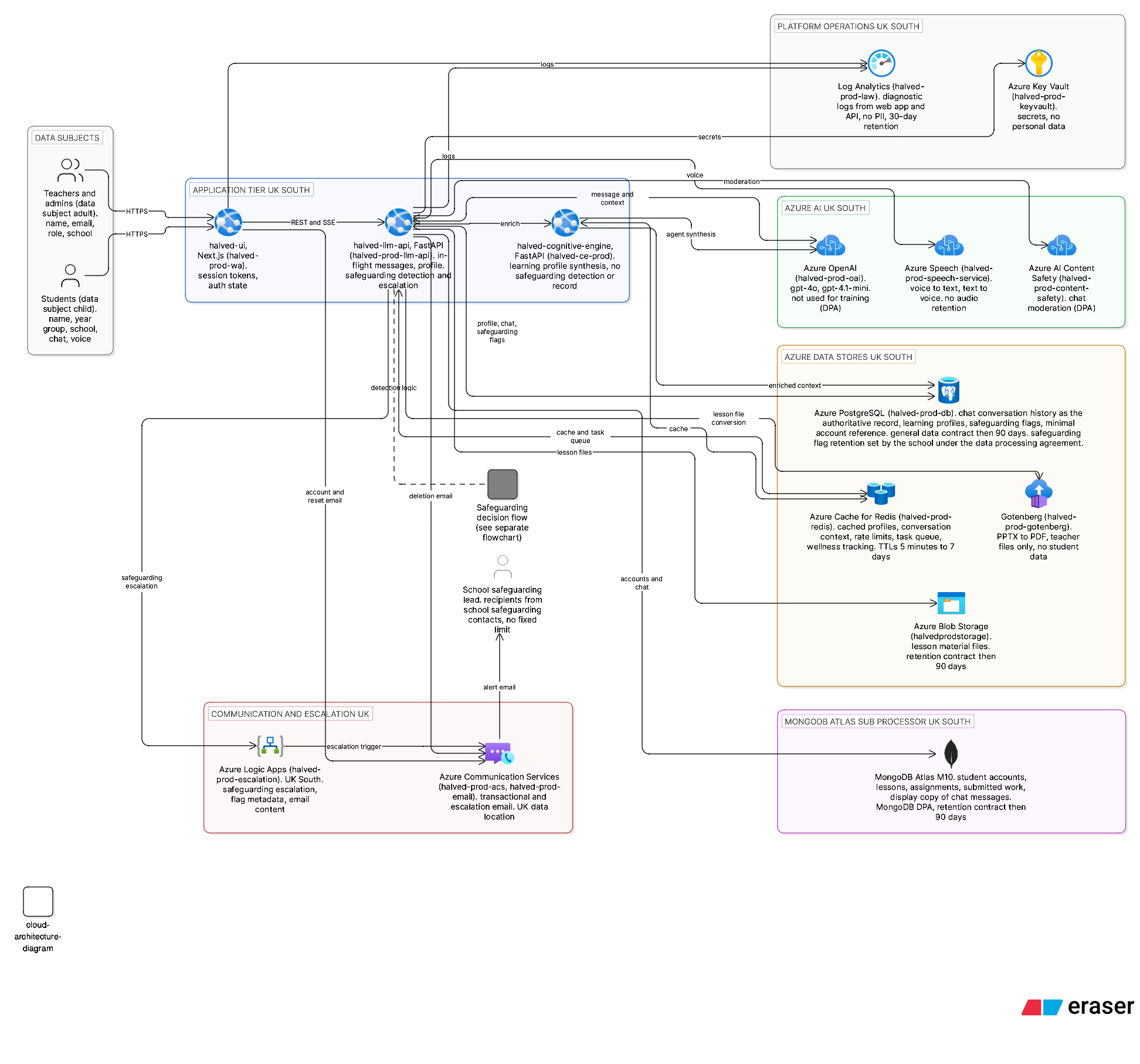Viewport: 1140px width, 1064px height.
Task: Click COMMUNICATION AND ESCALATION UK label
Action: (x=290, y=714)
